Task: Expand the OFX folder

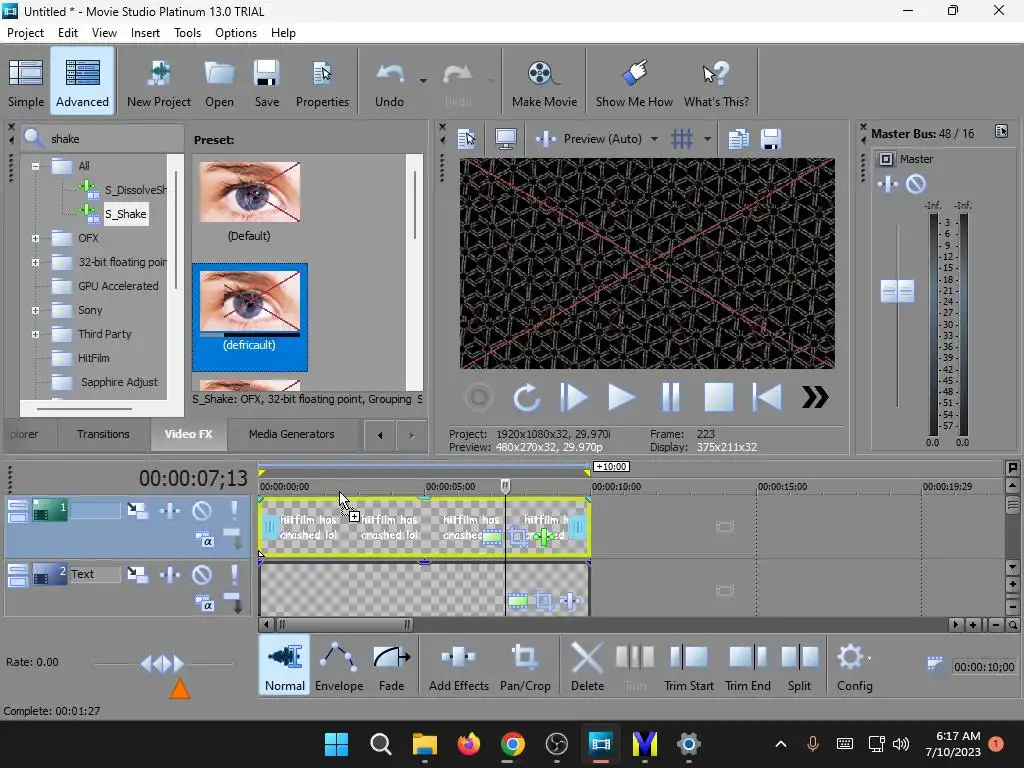Action: point(35,238)
